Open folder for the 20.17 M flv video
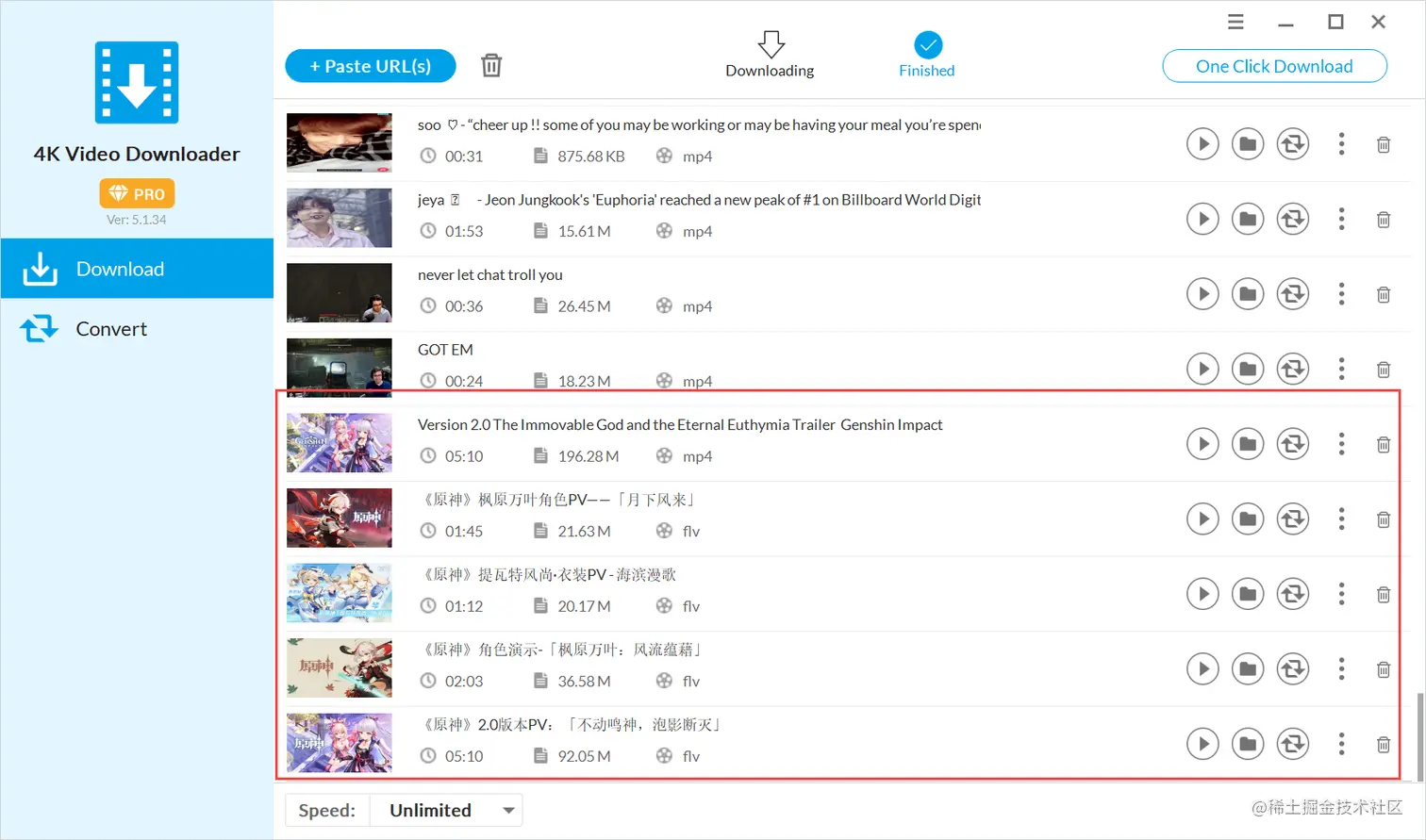This screenshot has width=1426, height=840. point(1248,594)
